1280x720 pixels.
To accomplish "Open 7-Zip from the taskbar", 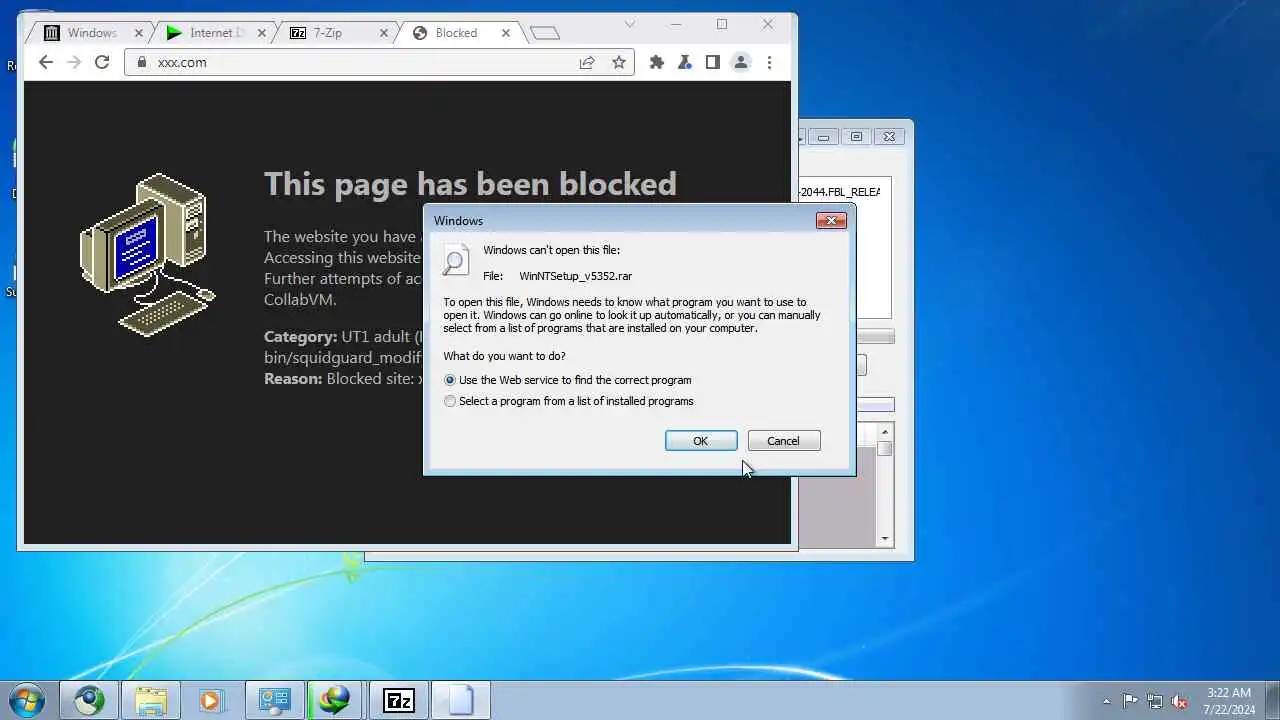I will pyautogui.click(x=399, y=700).
